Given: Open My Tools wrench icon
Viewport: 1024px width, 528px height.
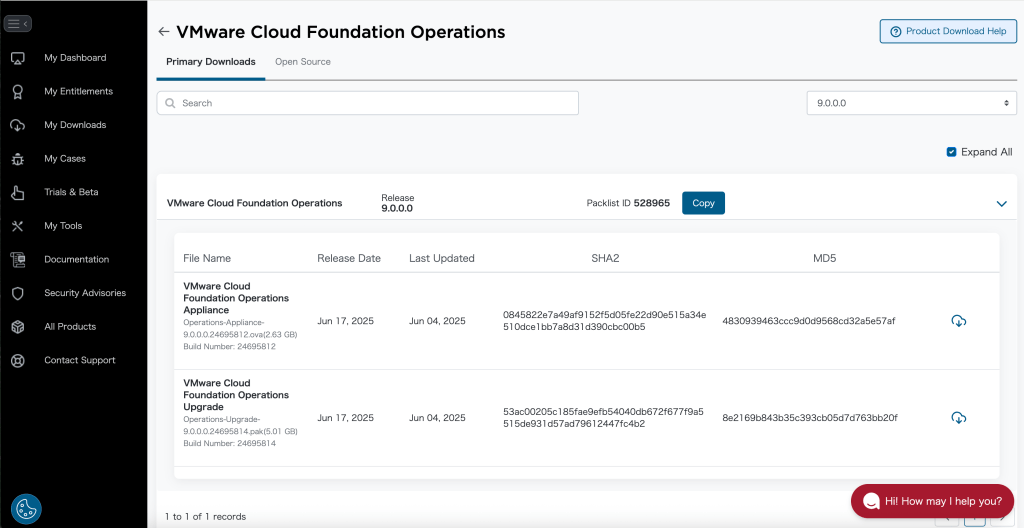Looking at the screenshot, I should coord(17,226).
